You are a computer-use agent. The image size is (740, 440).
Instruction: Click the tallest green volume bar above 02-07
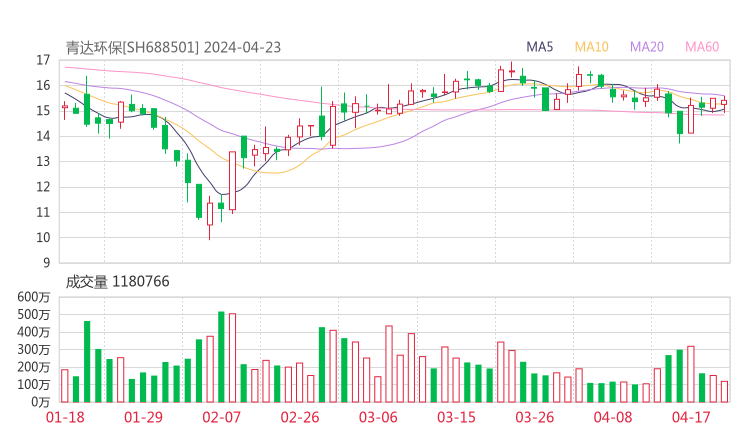click(x=221, y=357)
